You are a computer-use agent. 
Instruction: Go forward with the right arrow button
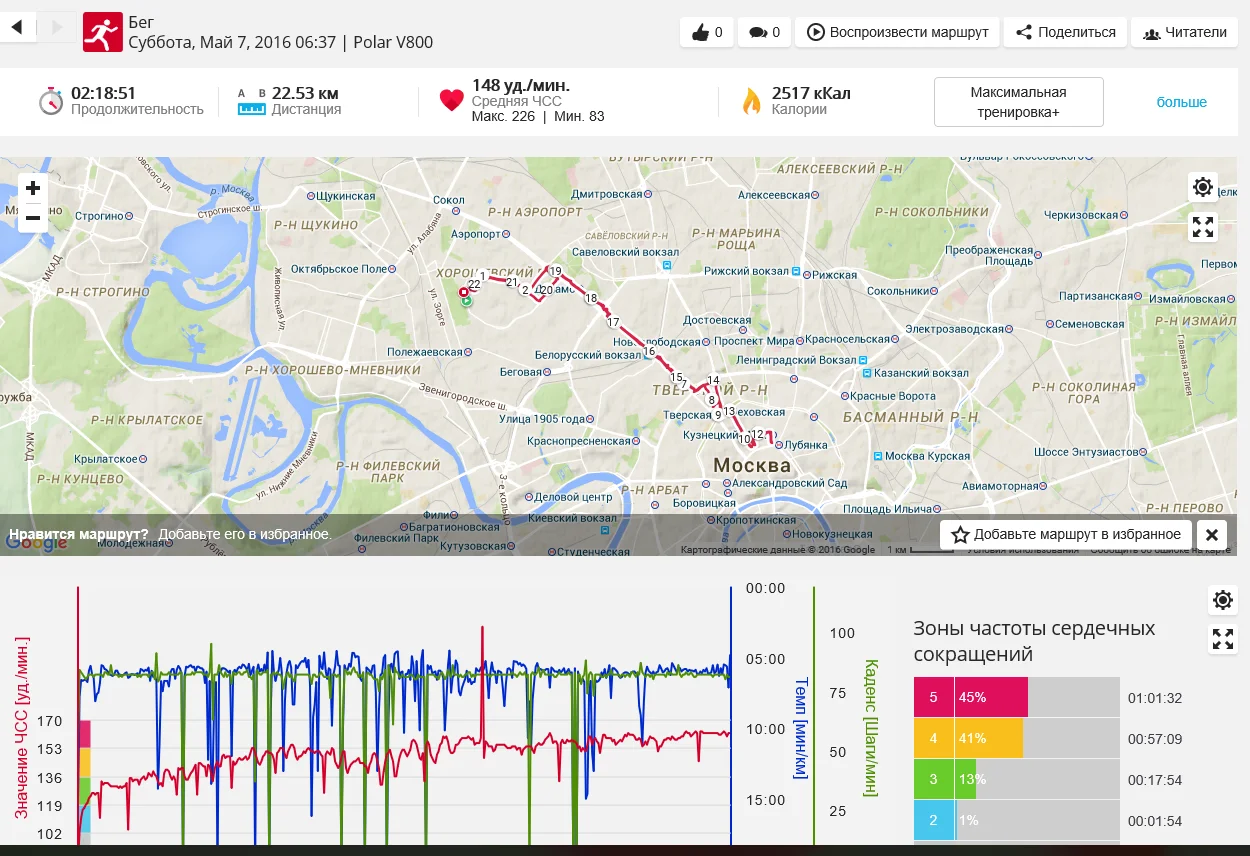[x=56, y=27]
